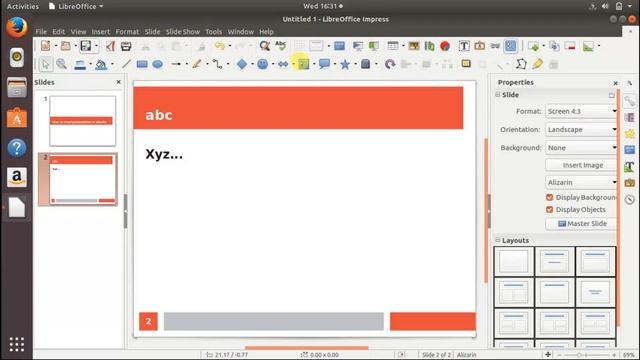Toggle Display Background checkbox
The height and width of the screenshot is (360, 640).
(549, 198)
